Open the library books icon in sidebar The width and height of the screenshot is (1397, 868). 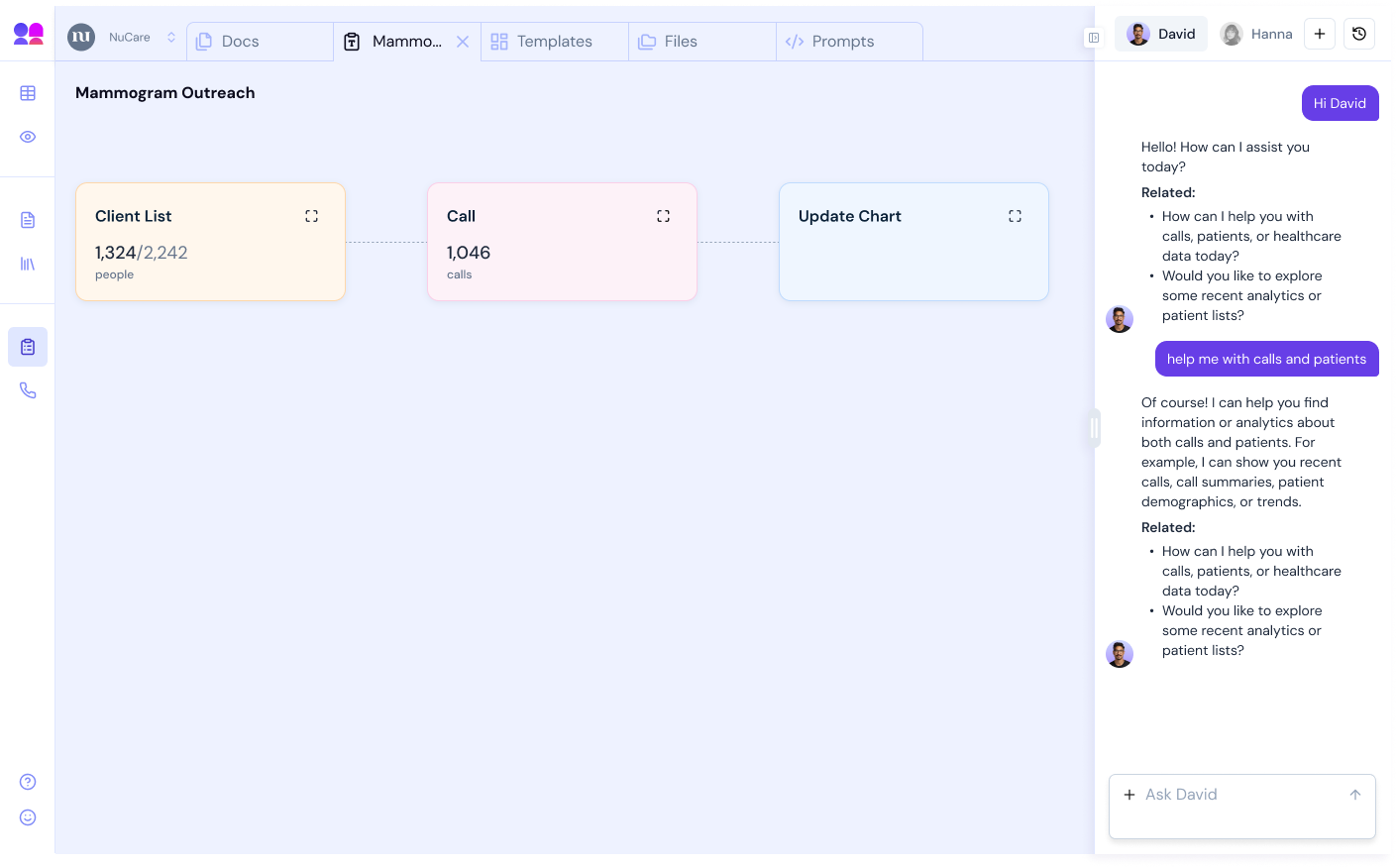coord(28,264)
